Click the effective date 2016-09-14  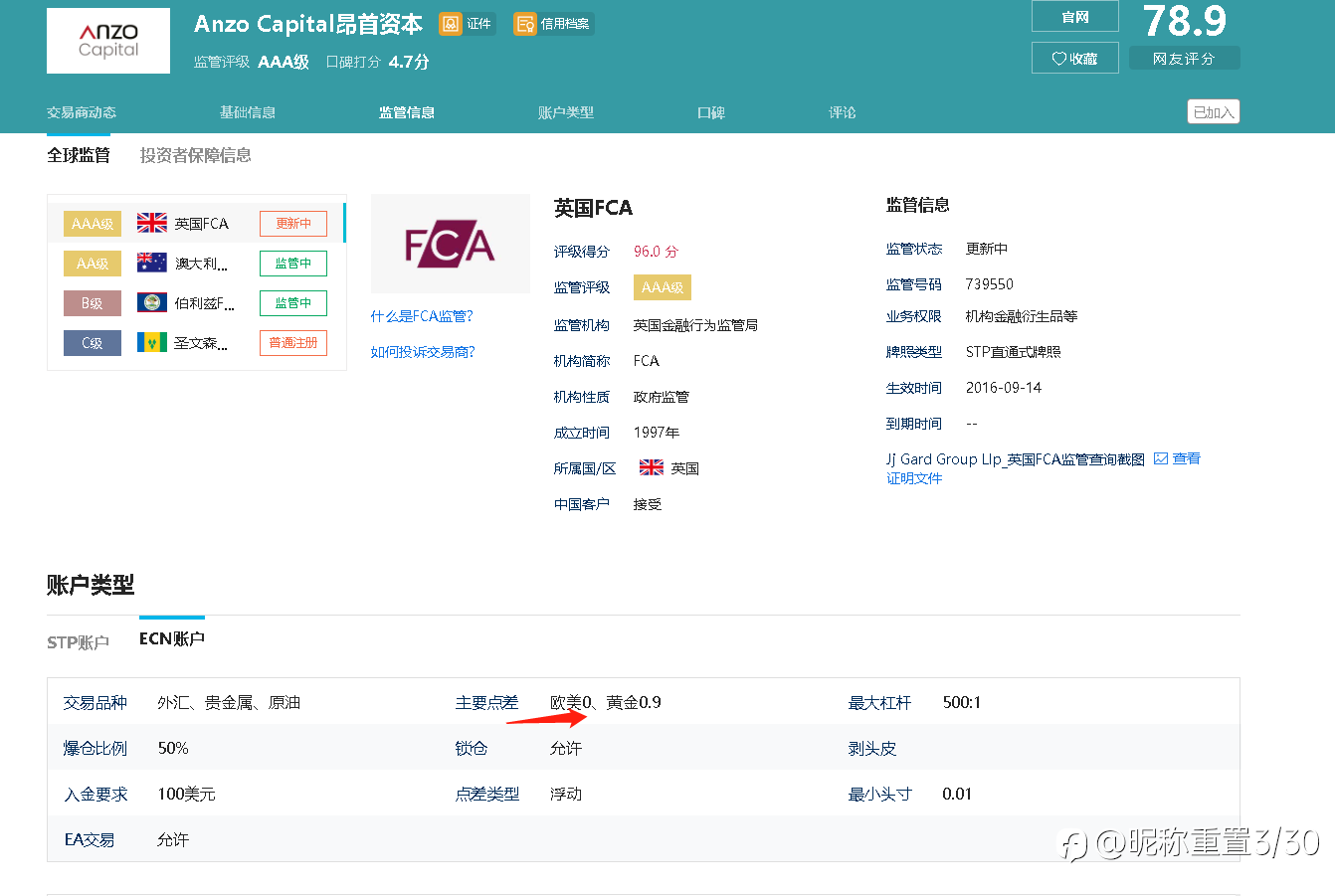(1004, 388)
